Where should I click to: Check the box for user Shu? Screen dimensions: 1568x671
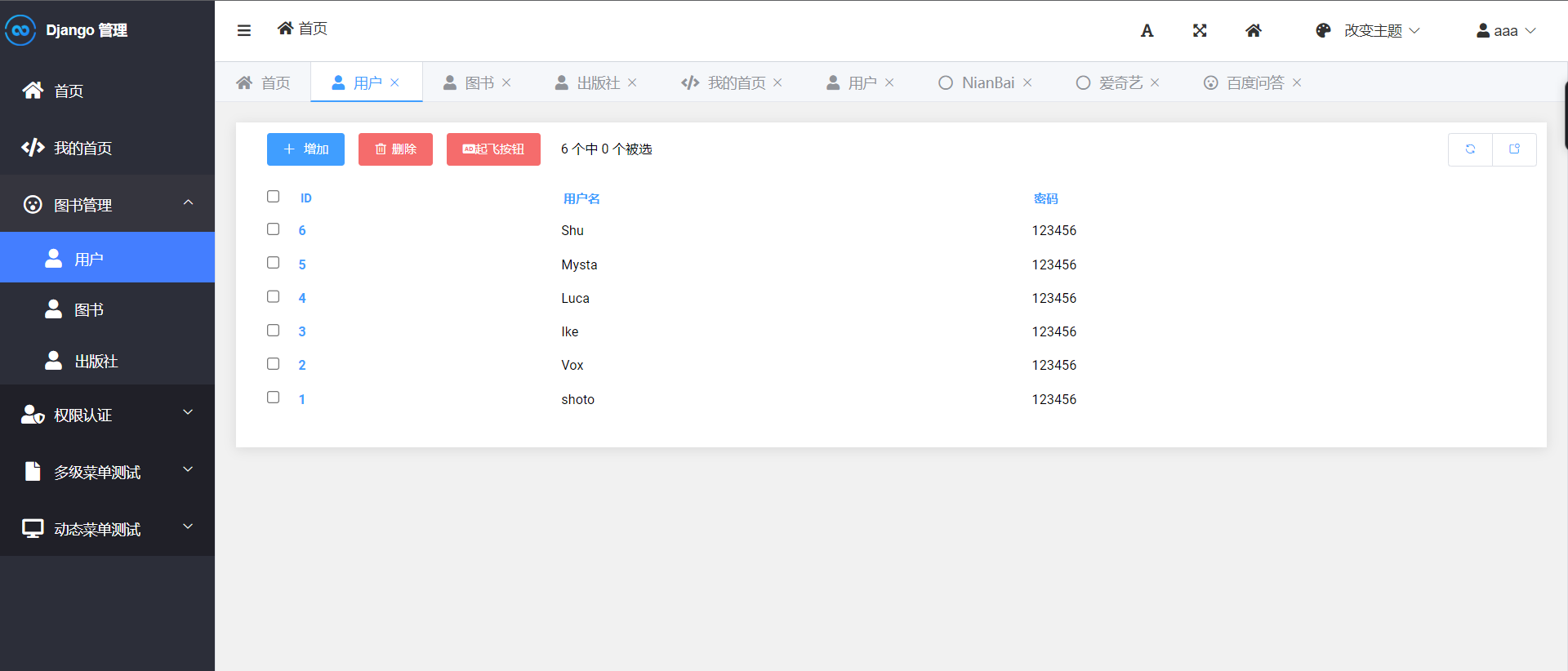pos(274,229)
